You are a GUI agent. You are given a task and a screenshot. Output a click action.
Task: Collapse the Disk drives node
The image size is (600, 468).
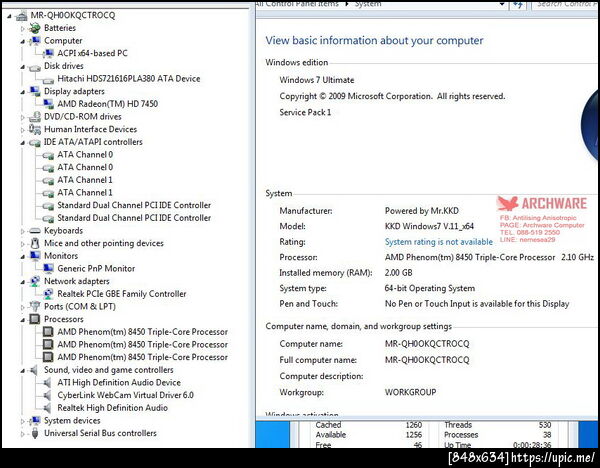(x=23, y=67)
